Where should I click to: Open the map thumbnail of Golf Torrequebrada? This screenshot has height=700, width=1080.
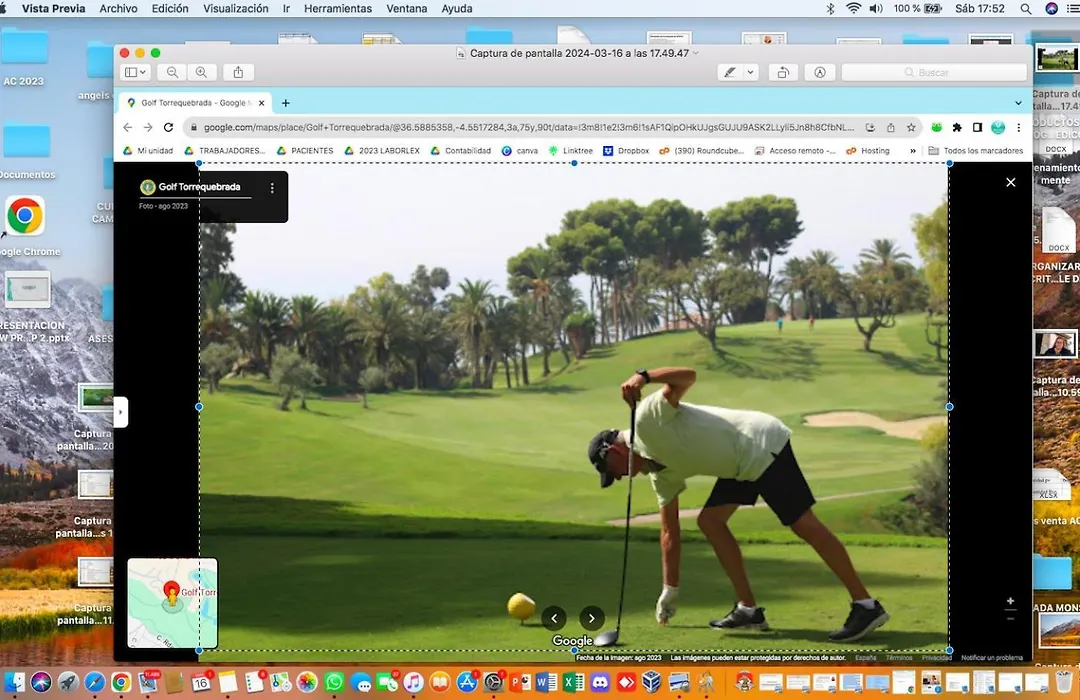pyautogui.click(x=172, y=603)
